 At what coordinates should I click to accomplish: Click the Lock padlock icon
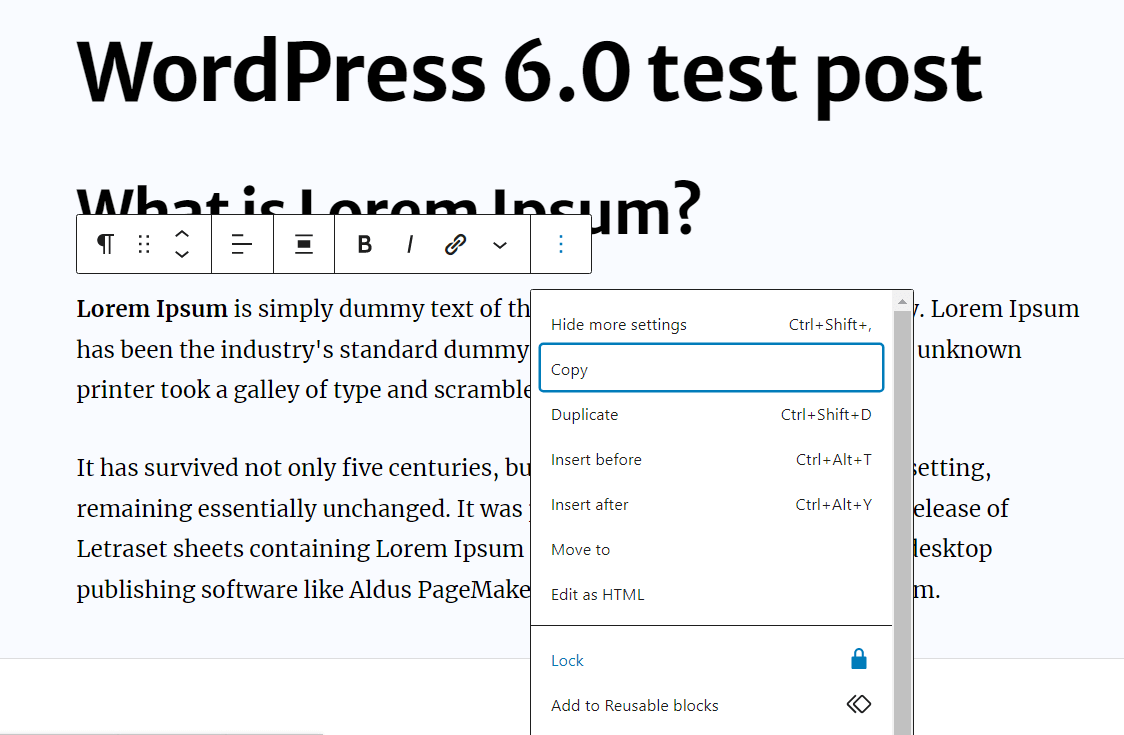click(858, 660)
